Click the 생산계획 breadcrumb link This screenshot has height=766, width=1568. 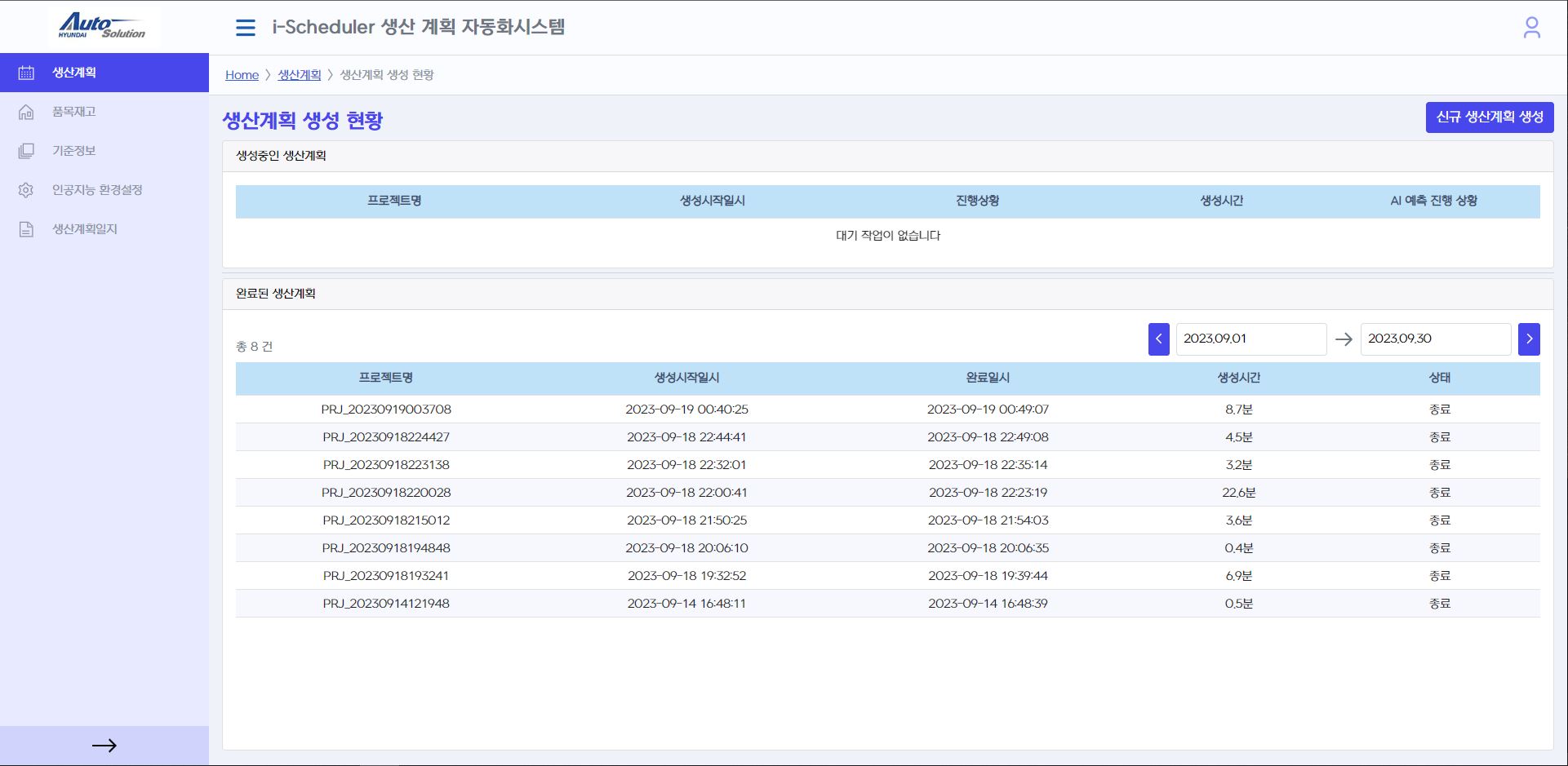click(x=300, y=75)
